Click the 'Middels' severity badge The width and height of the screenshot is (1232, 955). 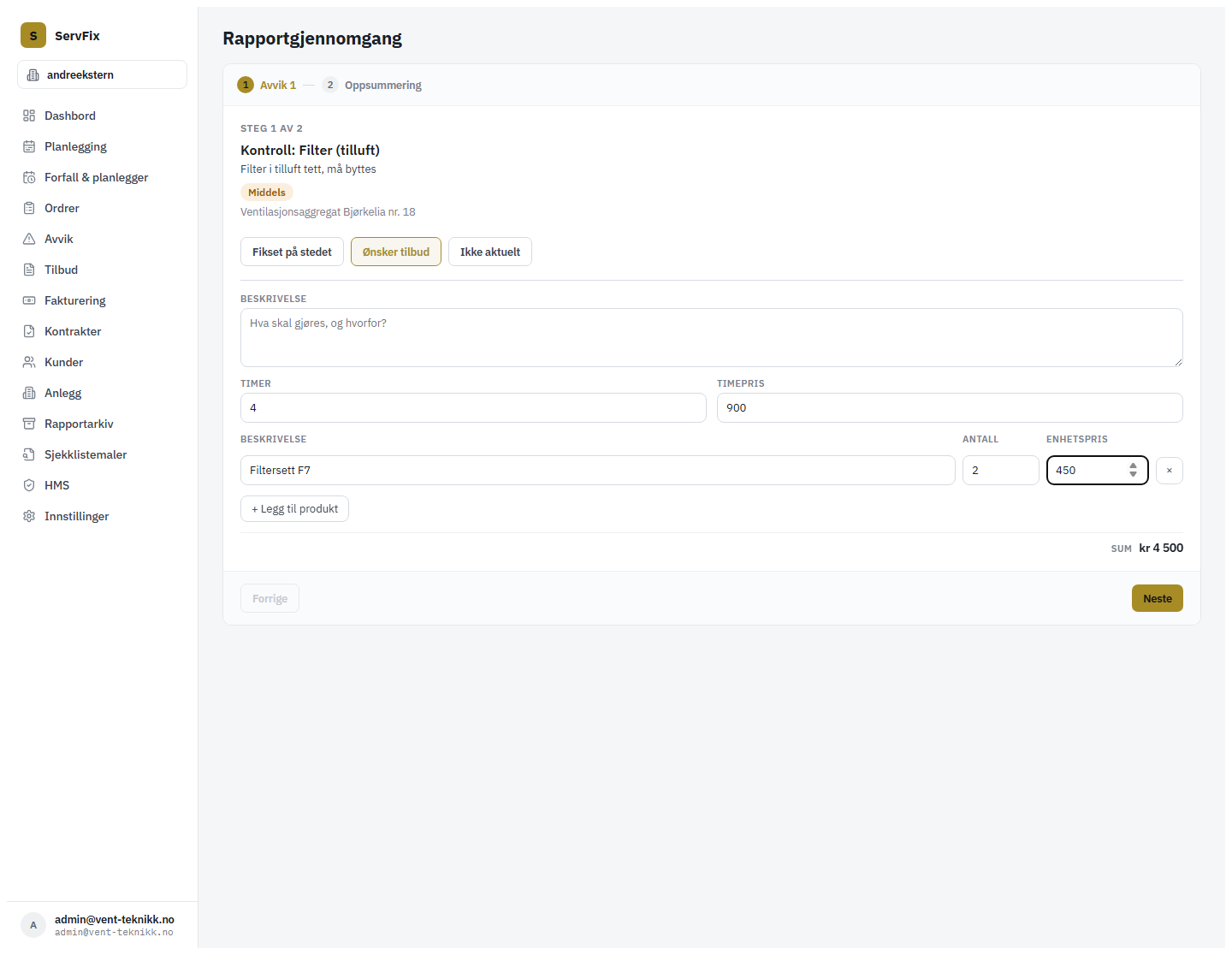tap(267, 193)
